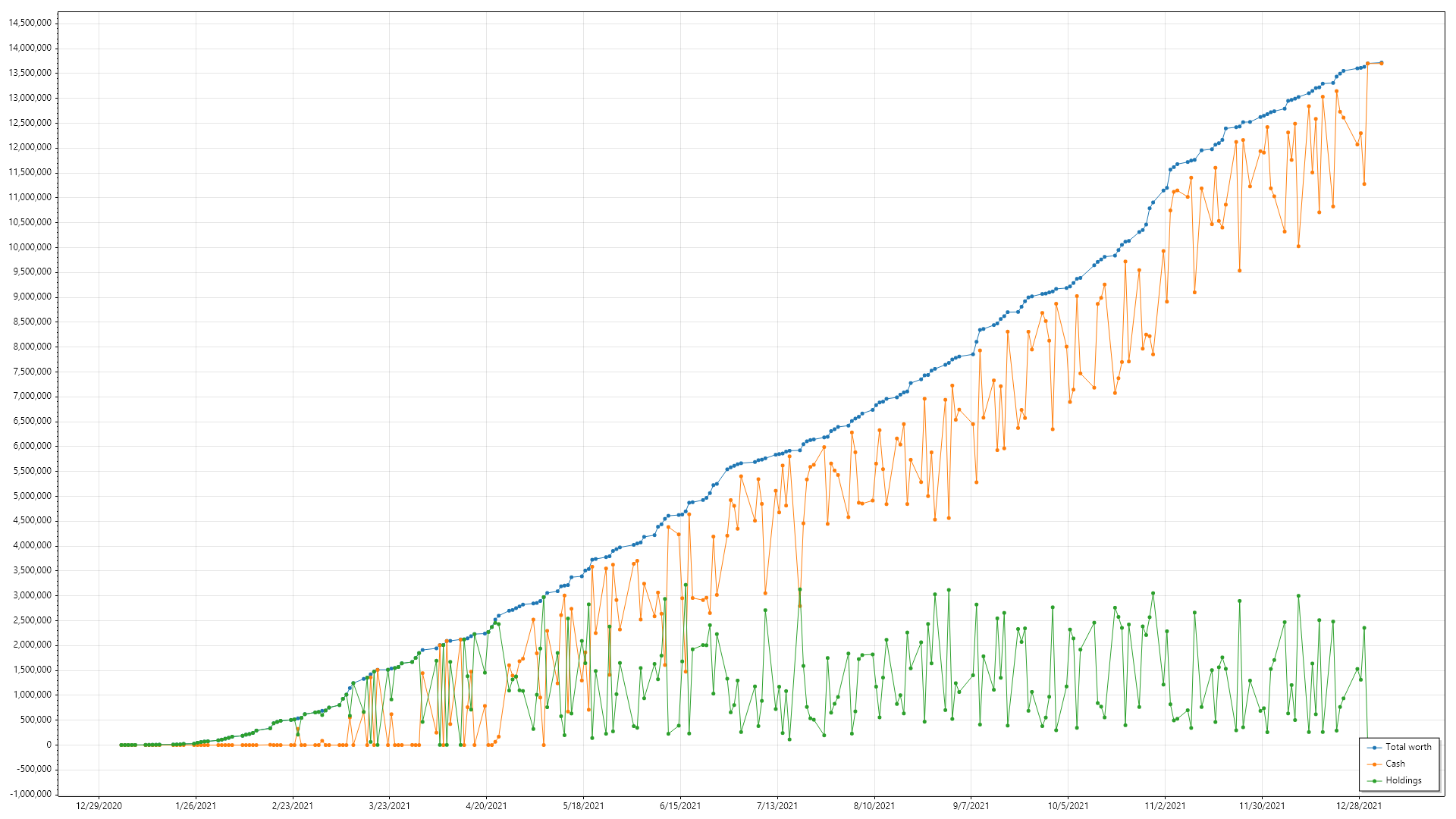
Task: Click the -500,000 y-axis label
Action: 35,769
